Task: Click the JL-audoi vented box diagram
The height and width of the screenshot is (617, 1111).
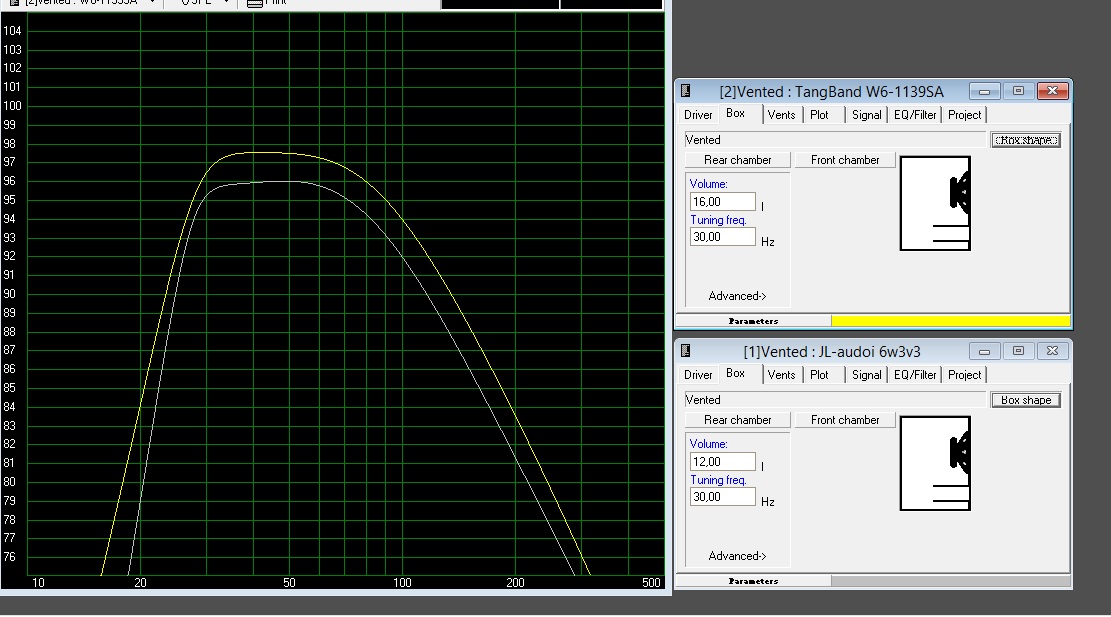Action: (x=935, y=464)
